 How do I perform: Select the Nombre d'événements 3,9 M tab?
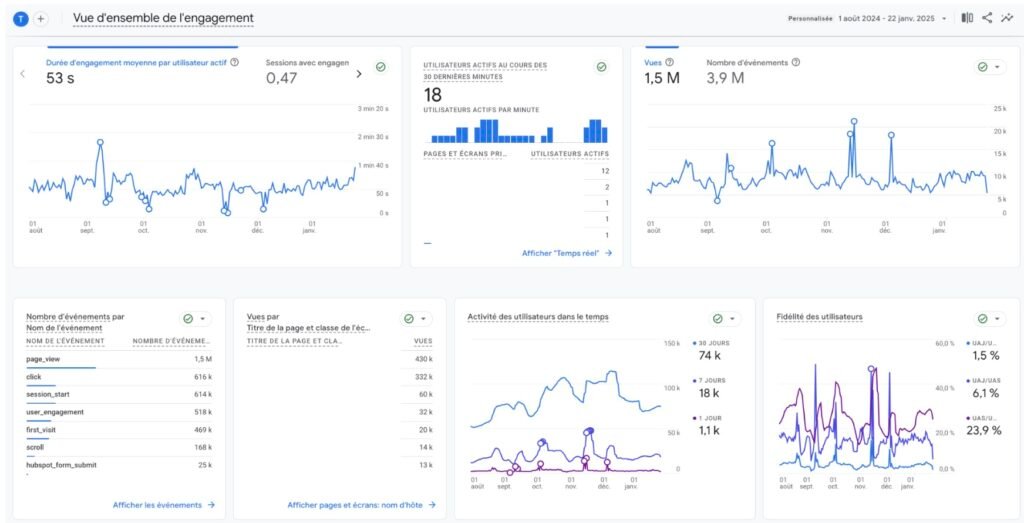(752, 71)
